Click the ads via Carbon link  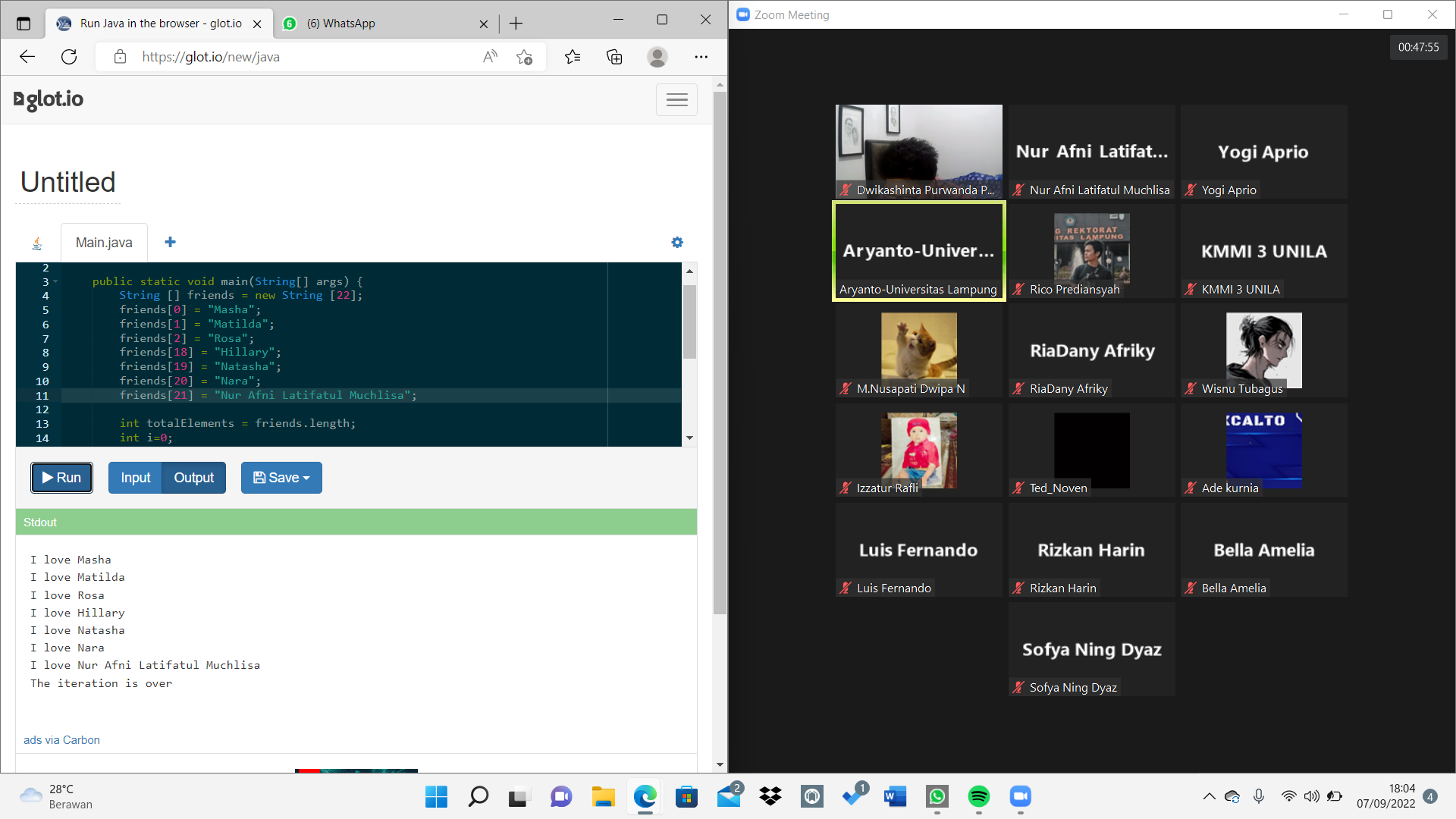click(61, 739)
